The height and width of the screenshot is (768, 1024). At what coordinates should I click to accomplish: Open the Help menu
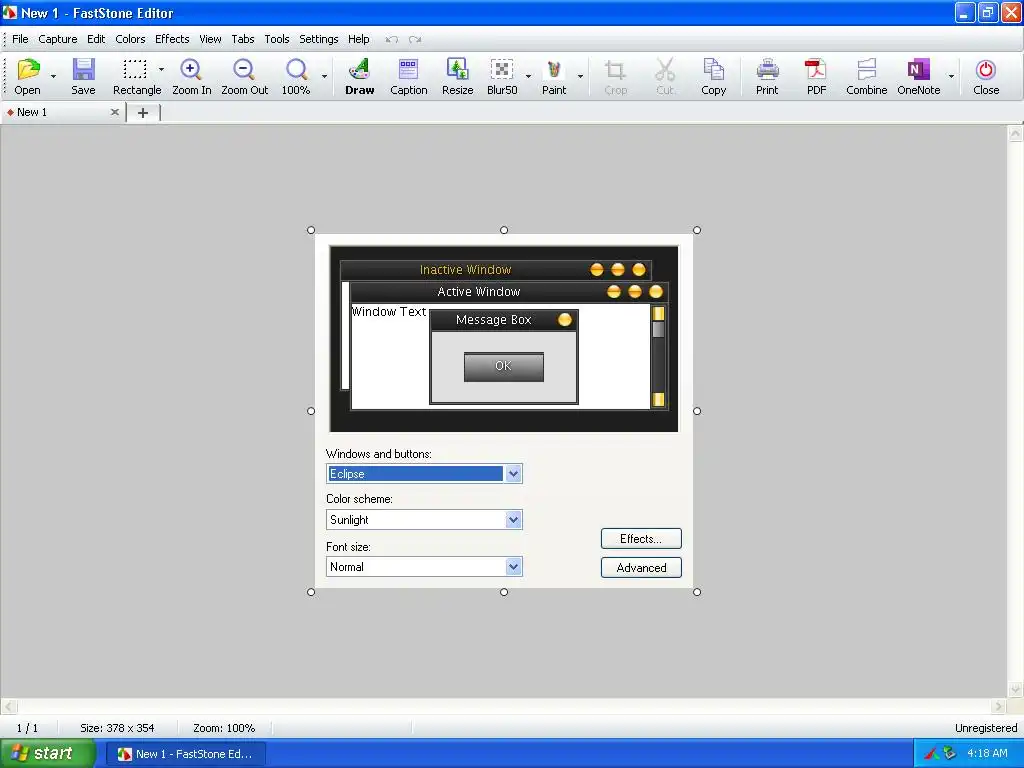coord(359,39)
